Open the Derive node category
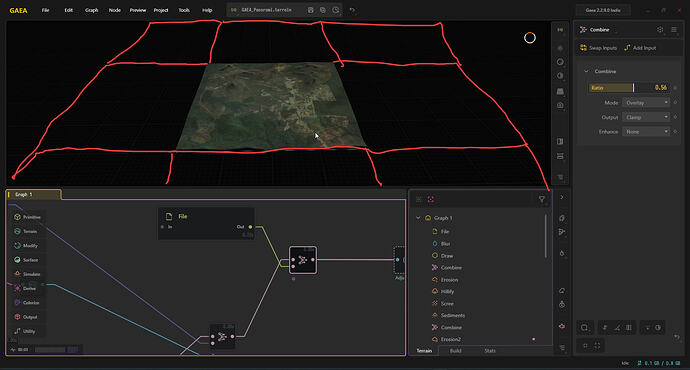690x370 pixels. coord(25,289)
